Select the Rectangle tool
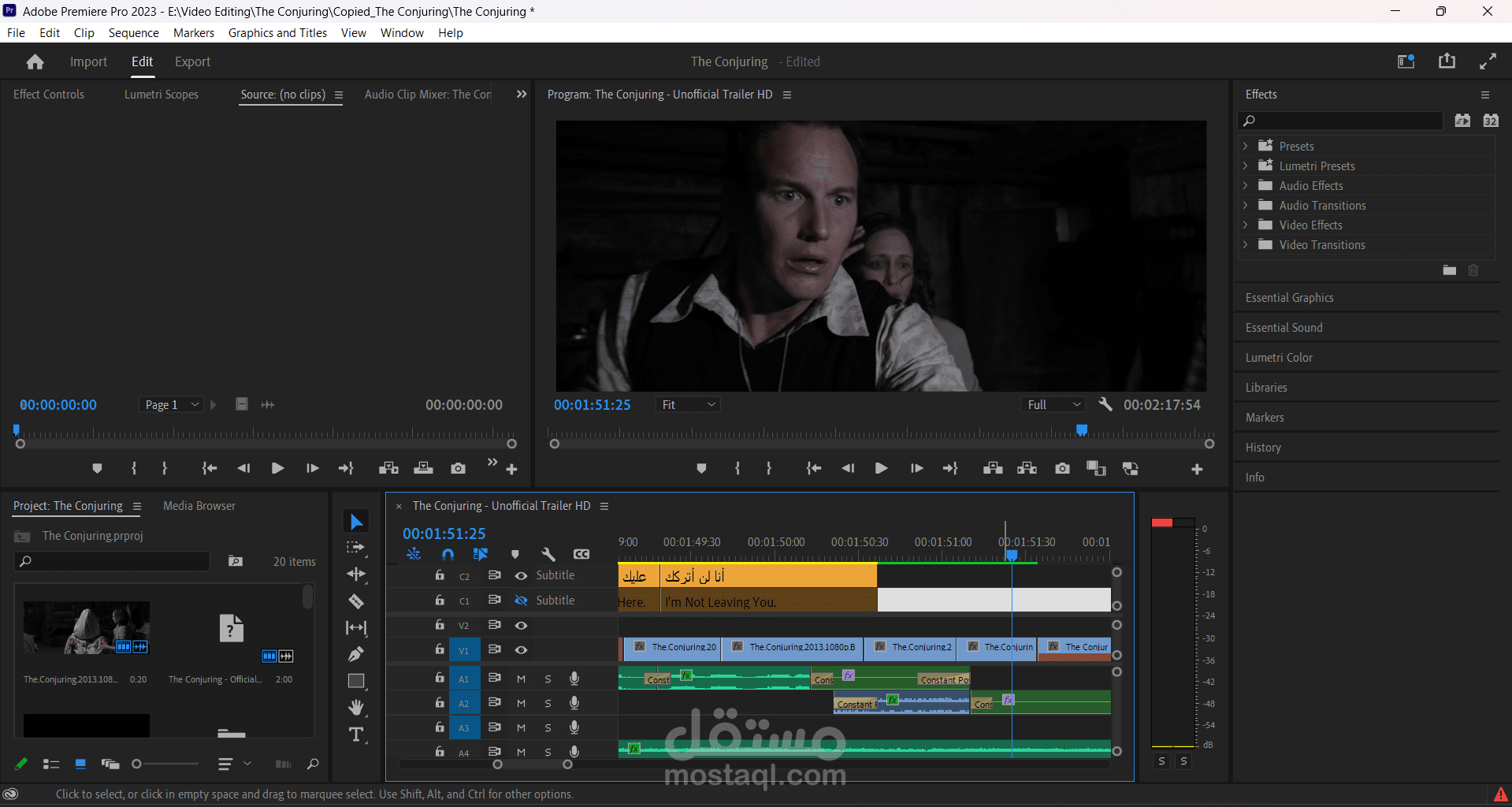 coord(356,681)
